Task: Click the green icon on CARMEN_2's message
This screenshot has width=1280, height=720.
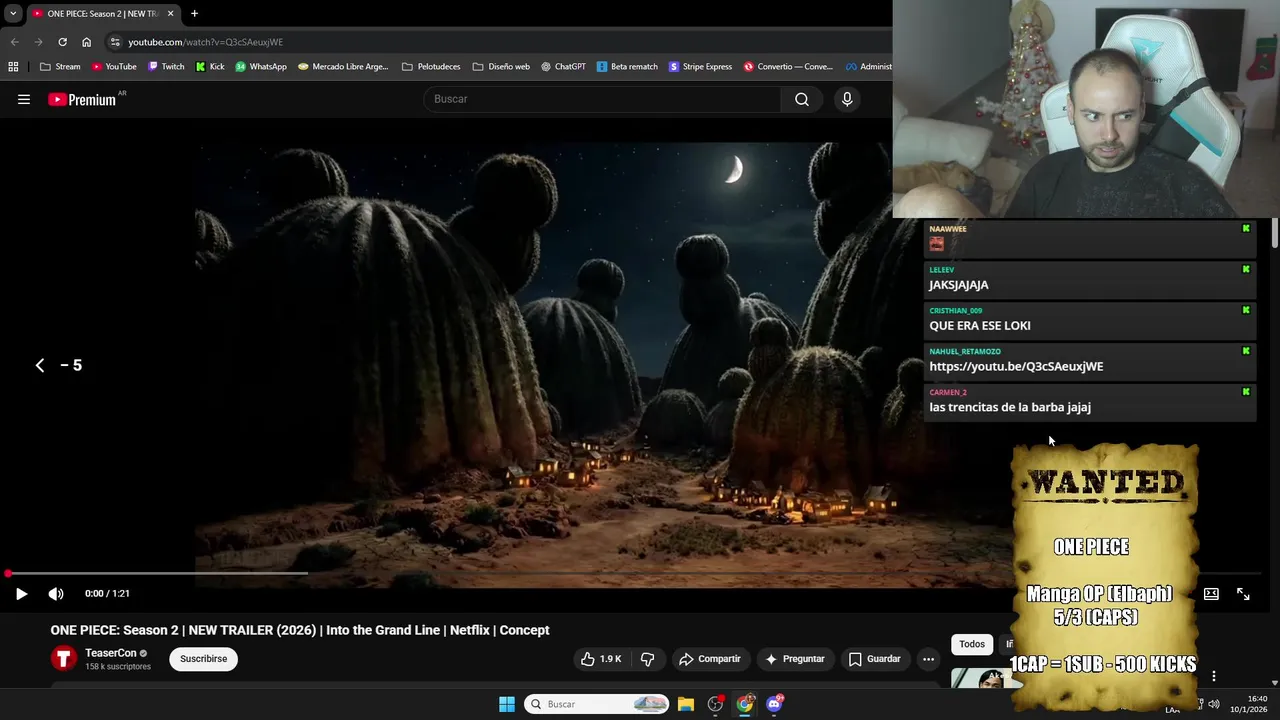Action: click(1246, 392)
